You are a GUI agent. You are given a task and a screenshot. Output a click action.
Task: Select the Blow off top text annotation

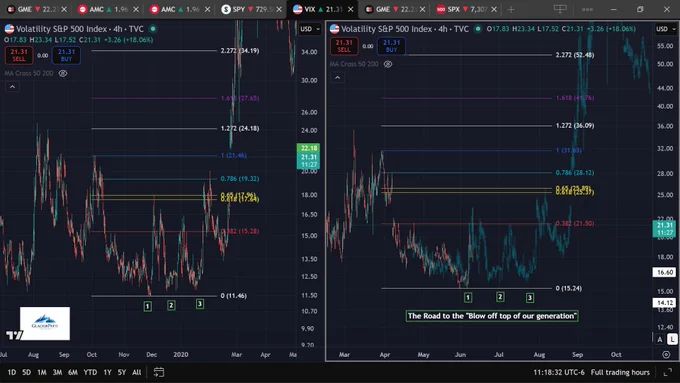point(492,316)
